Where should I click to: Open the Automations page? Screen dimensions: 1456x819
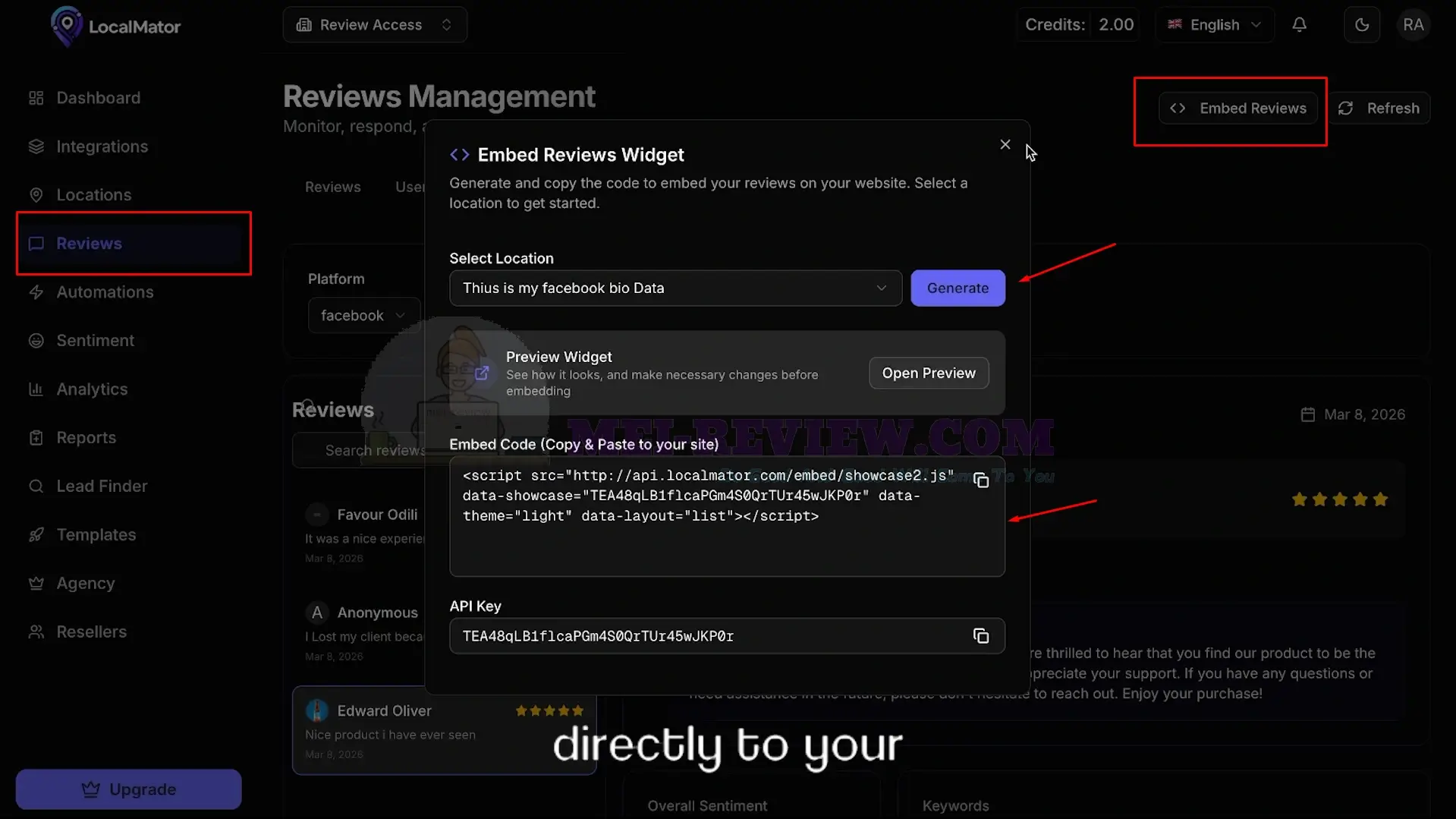[105, 292]
